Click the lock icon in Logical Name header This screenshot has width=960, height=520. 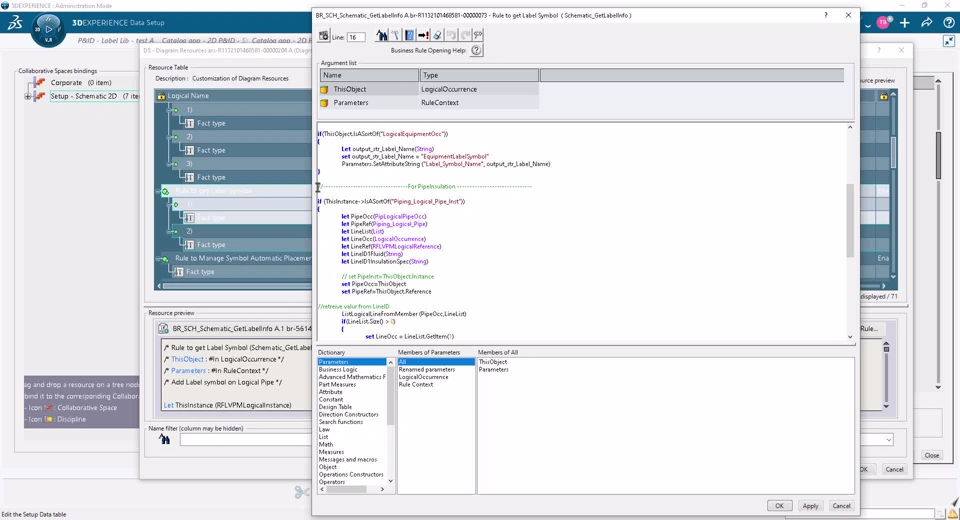pyautogui.click(x=162, y=96)
